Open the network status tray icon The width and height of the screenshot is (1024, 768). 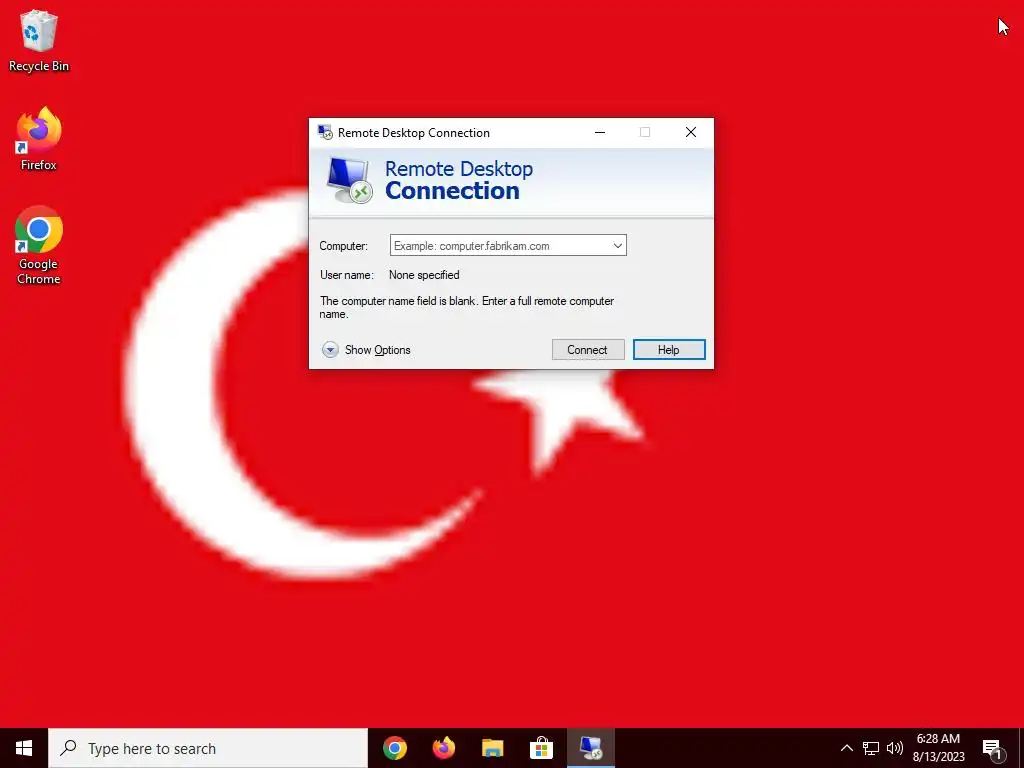(x=871, y=748)
